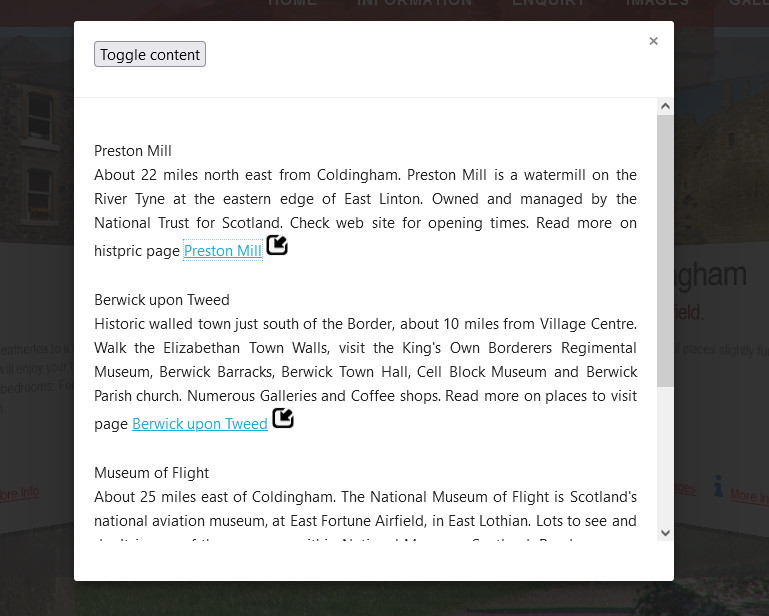Click the Toggle content button
Image resolution: width=769 pixels, height=616 pixels.
[x=150, y=55]
